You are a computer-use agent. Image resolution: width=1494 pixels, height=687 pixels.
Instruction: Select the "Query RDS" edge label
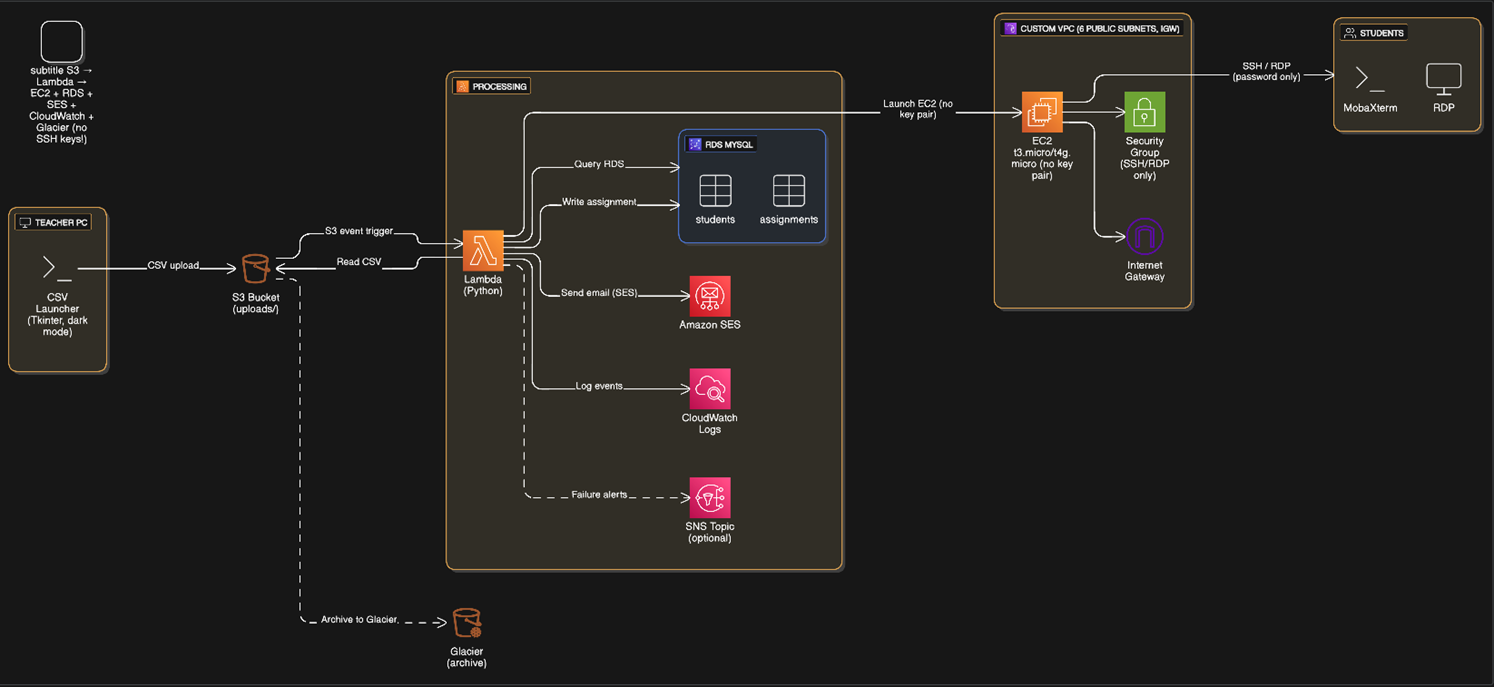[600, 164]
